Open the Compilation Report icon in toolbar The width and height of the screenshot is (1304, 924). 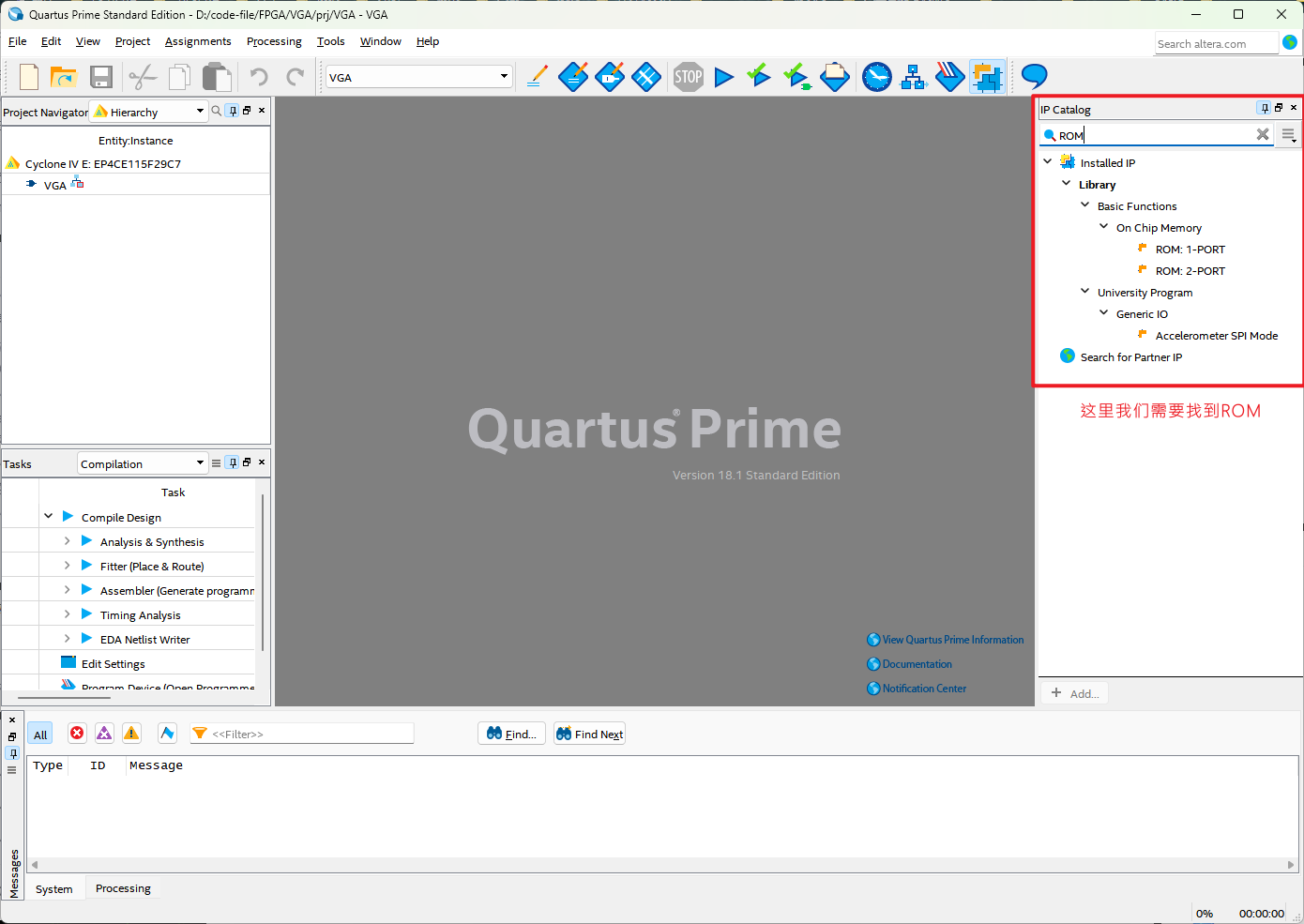835,77
